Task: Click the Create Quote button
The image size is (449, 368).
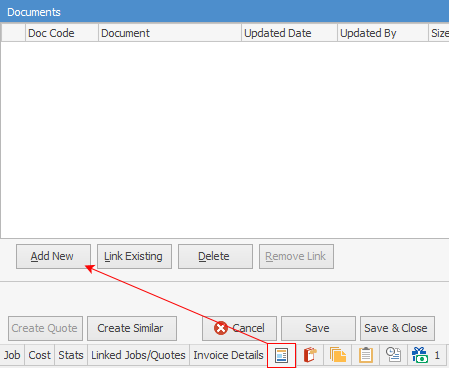Action: (x=45, y=328)
